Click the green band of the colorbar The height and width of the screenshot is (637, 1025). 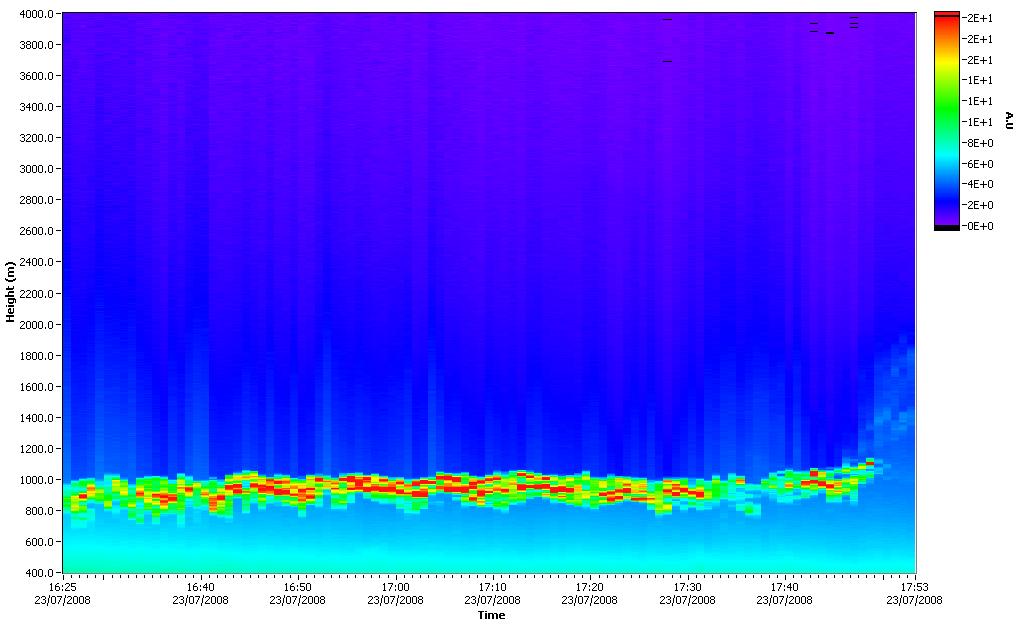(947, 108)
